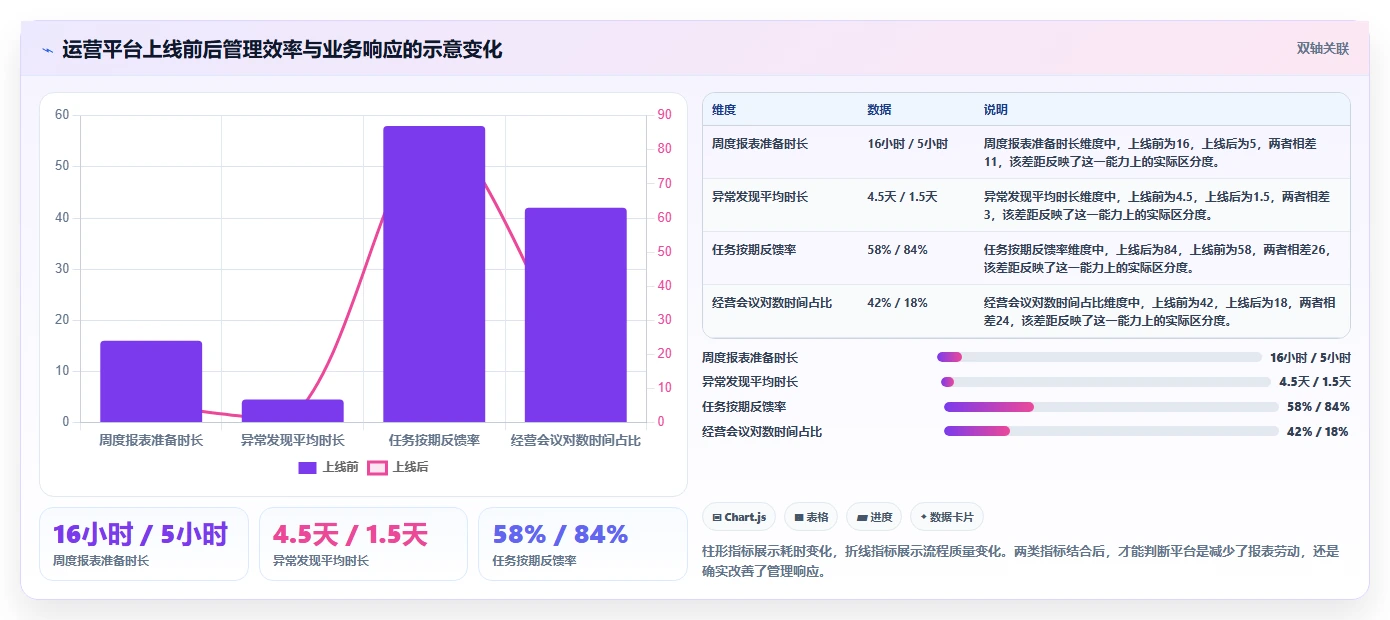Viewport: 1390px width, 620px height.
Task: Click the description starting 周度报表准备时长维度中
Action: coord(1150,152)
